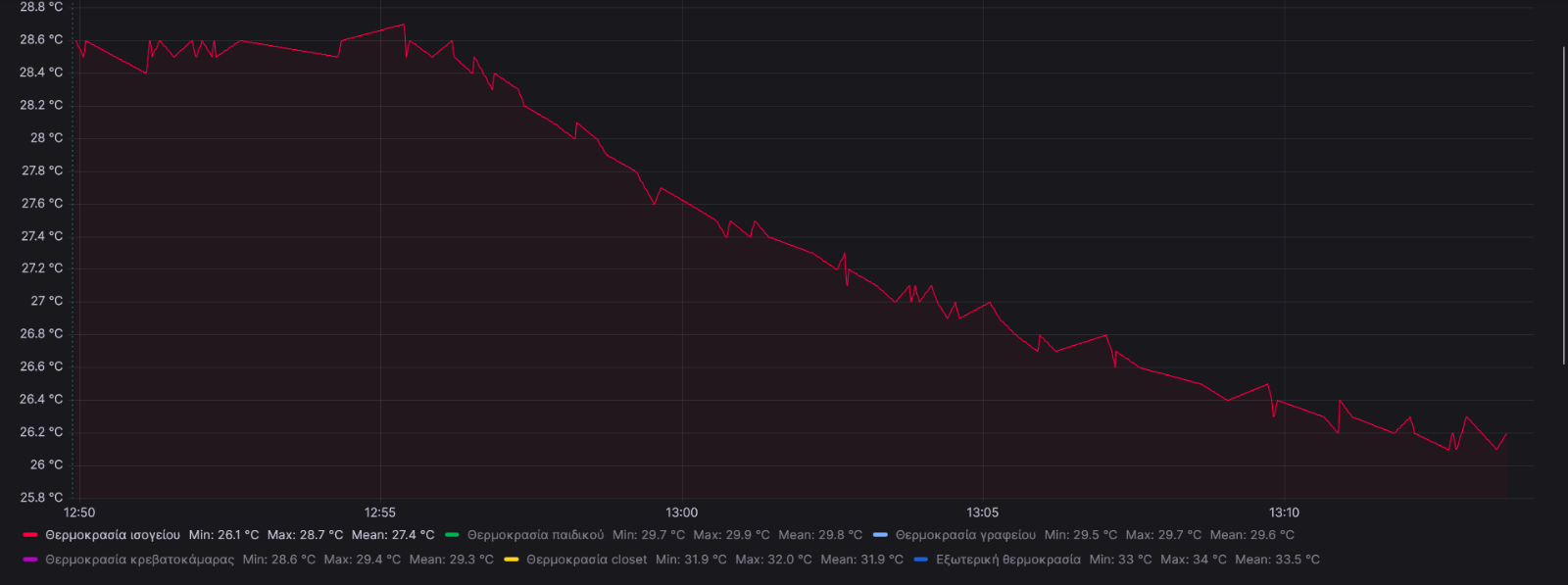Toggle the Θερμοκρασία closet legend series
The image size is (1568, 585).
(587, 560)
